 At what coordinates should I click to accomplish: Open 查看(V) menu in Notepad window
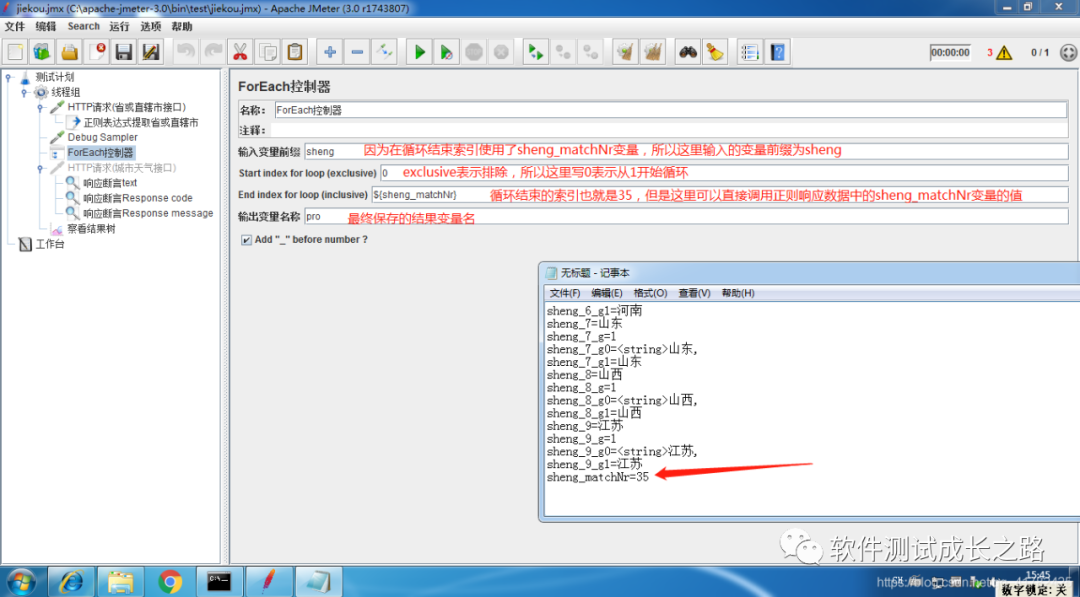(694, 293)
